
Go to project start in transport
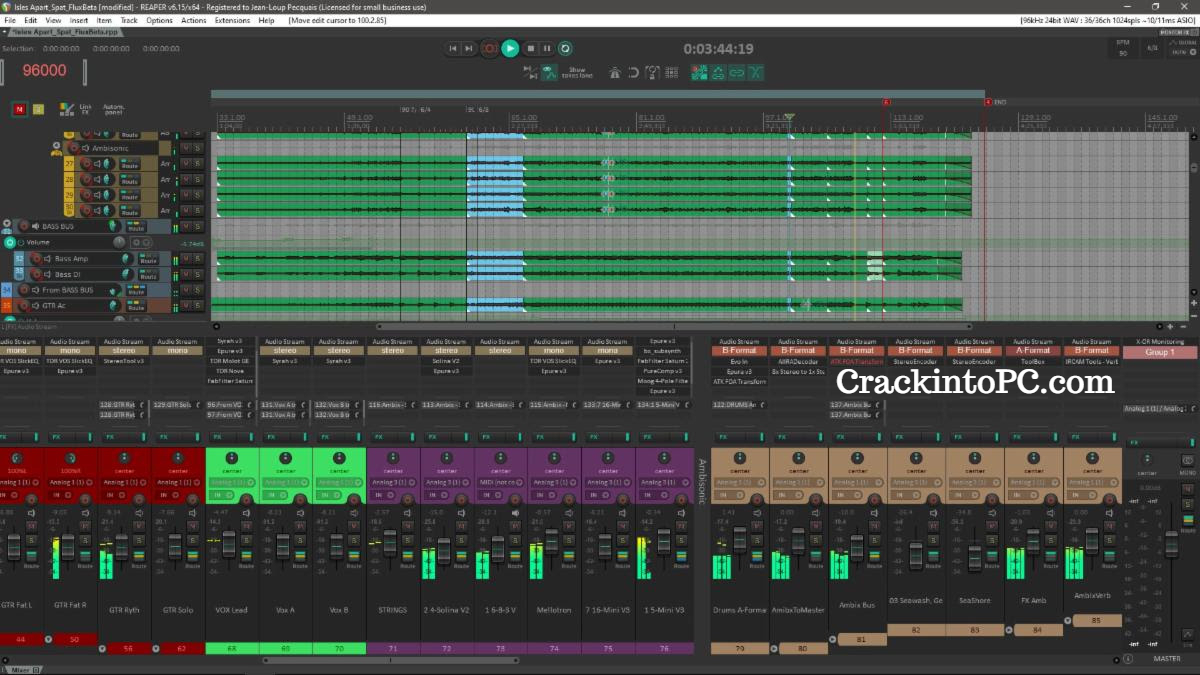coord(453,48)
